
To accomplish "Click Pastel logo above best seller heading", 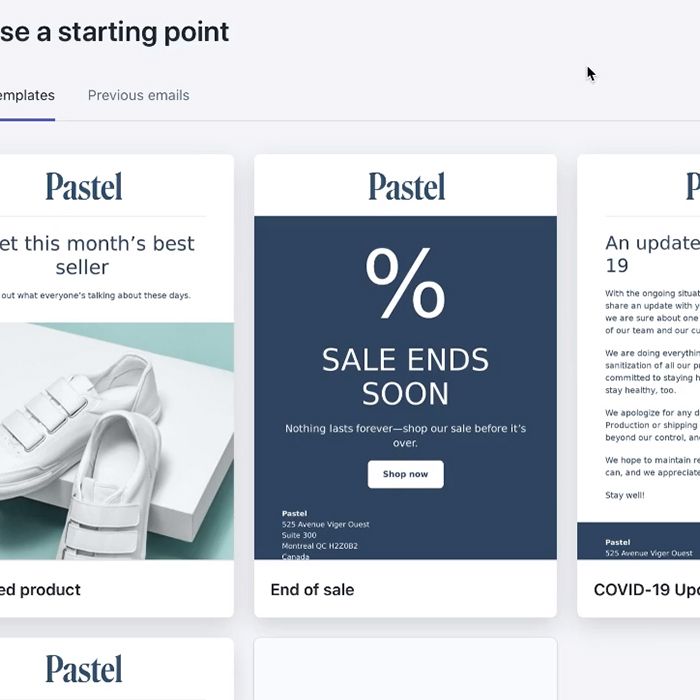I will 84,186.
